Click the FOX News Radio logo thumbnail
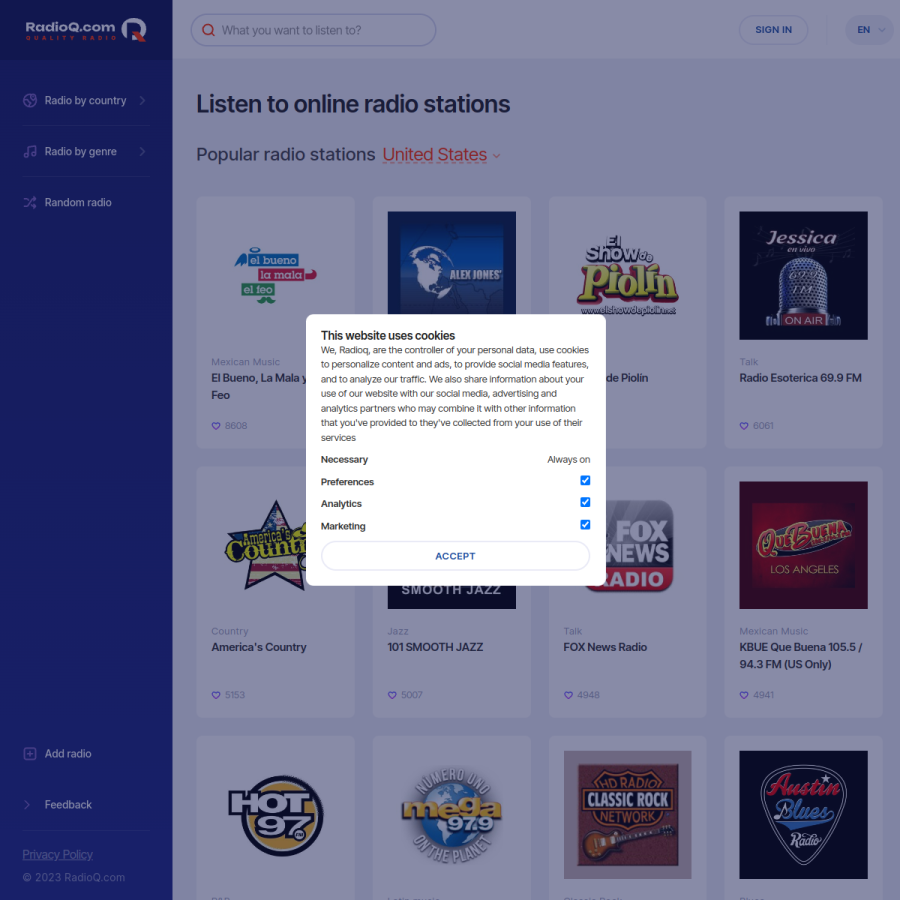This screenshot has width=900, height=900. (639, 545)
